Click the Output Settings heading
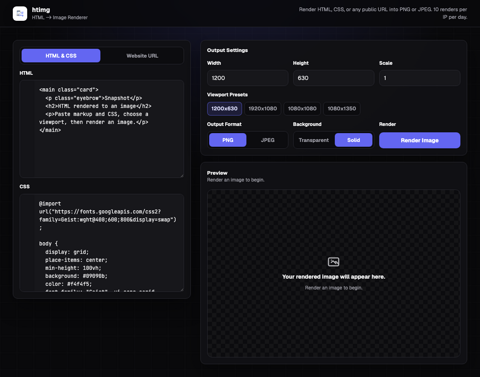 [227, 50]
